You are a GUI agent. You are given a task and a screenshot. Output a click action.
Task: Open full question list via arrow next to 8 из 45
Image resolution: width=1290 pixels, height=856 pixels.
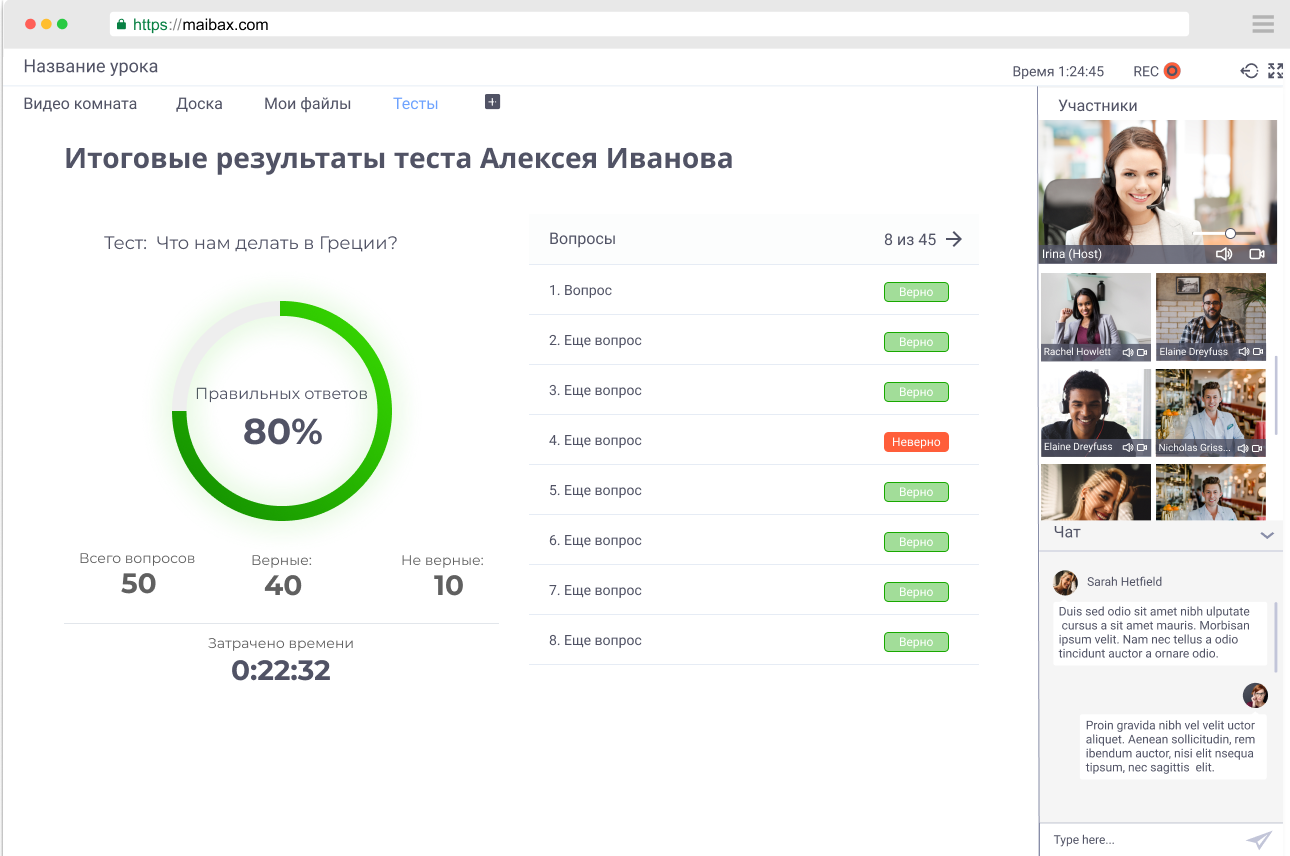point(954,239)
